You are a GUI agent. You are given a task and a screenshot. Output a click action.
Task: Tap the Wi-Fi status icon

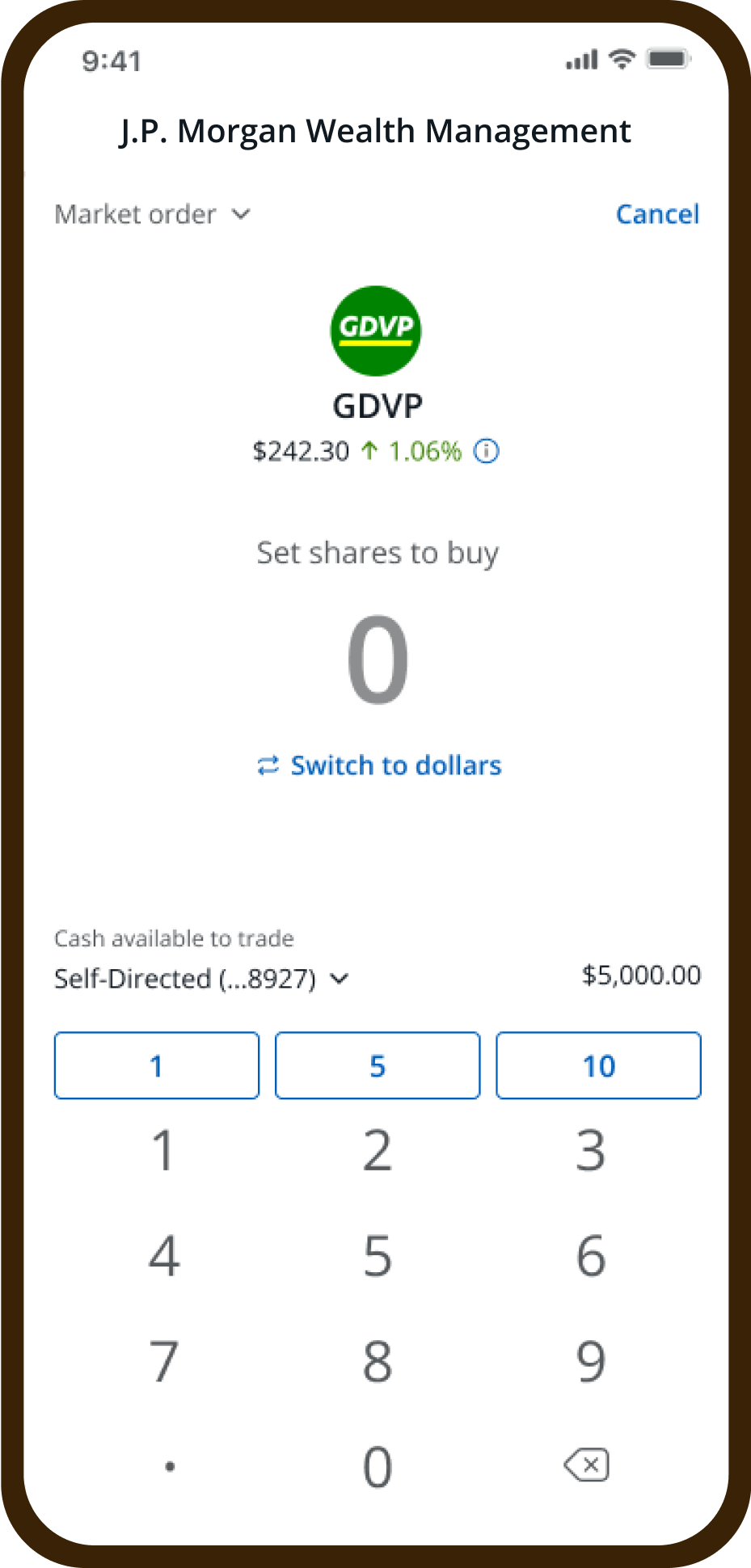(622, 59)
